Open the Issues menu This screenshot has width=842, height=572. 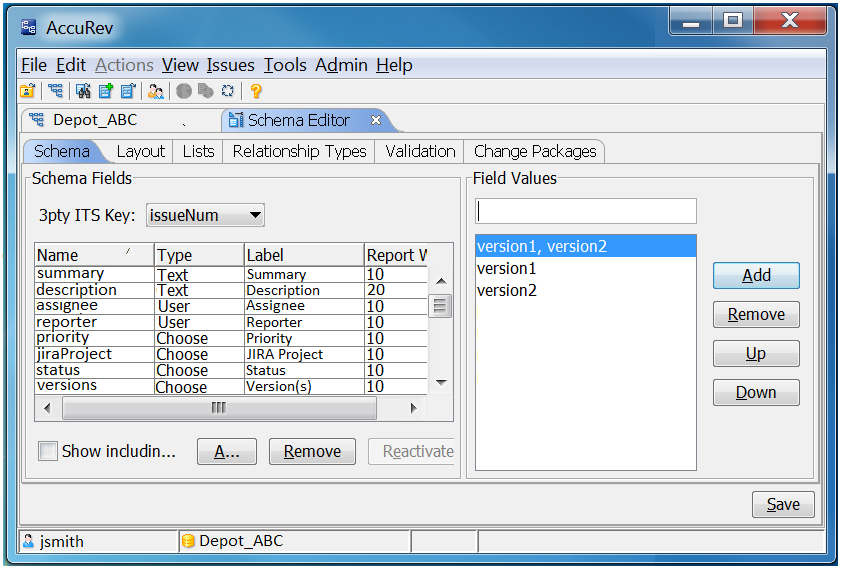230,65
